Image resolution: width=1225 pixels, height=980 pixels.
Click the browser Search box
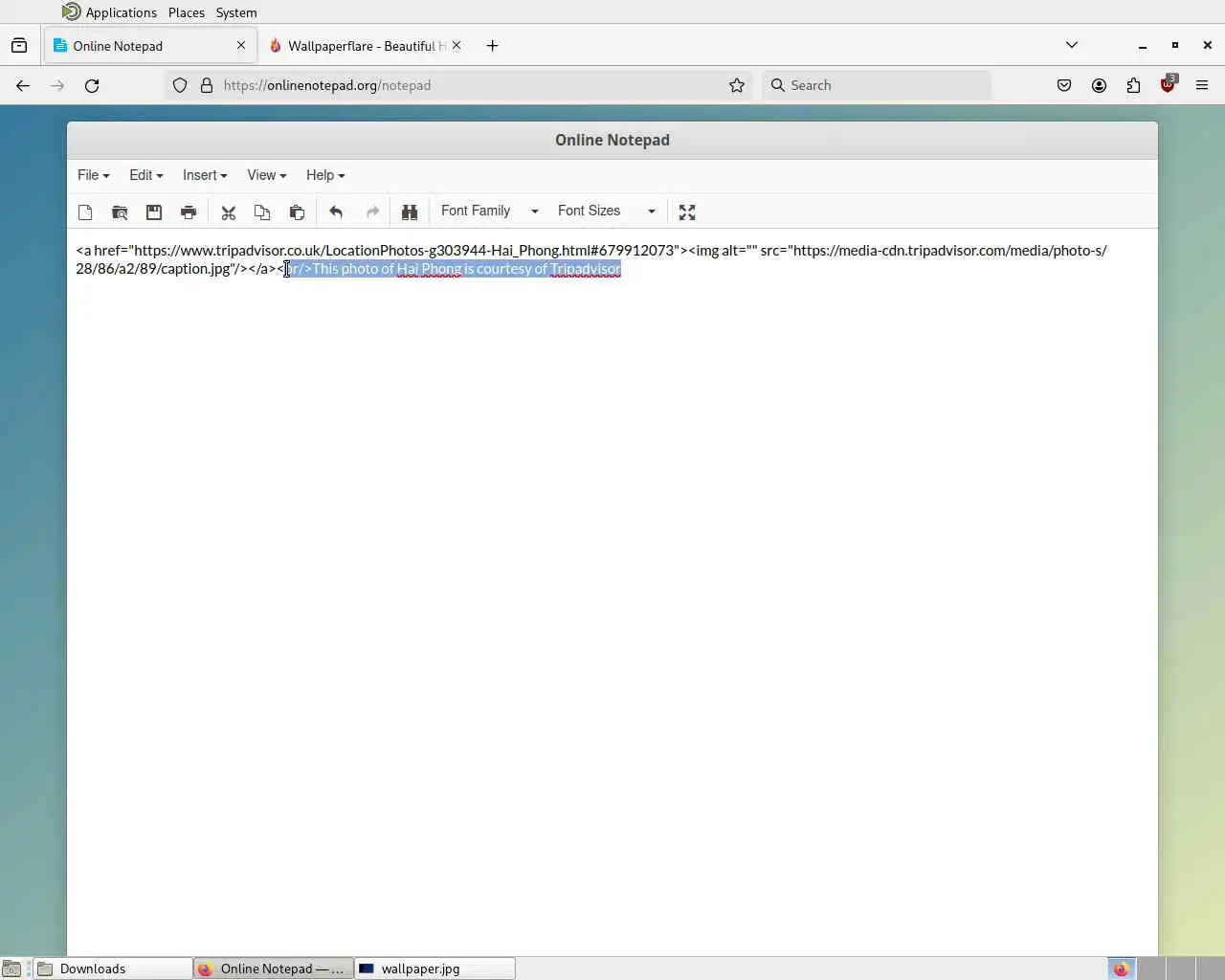877,85
